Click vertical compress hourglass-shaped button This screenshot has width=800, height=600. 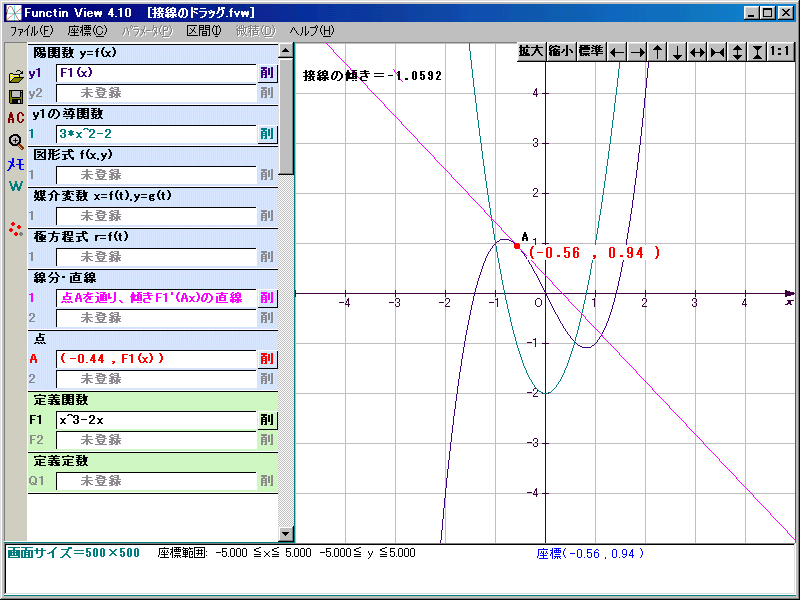(x=757, y=52)
